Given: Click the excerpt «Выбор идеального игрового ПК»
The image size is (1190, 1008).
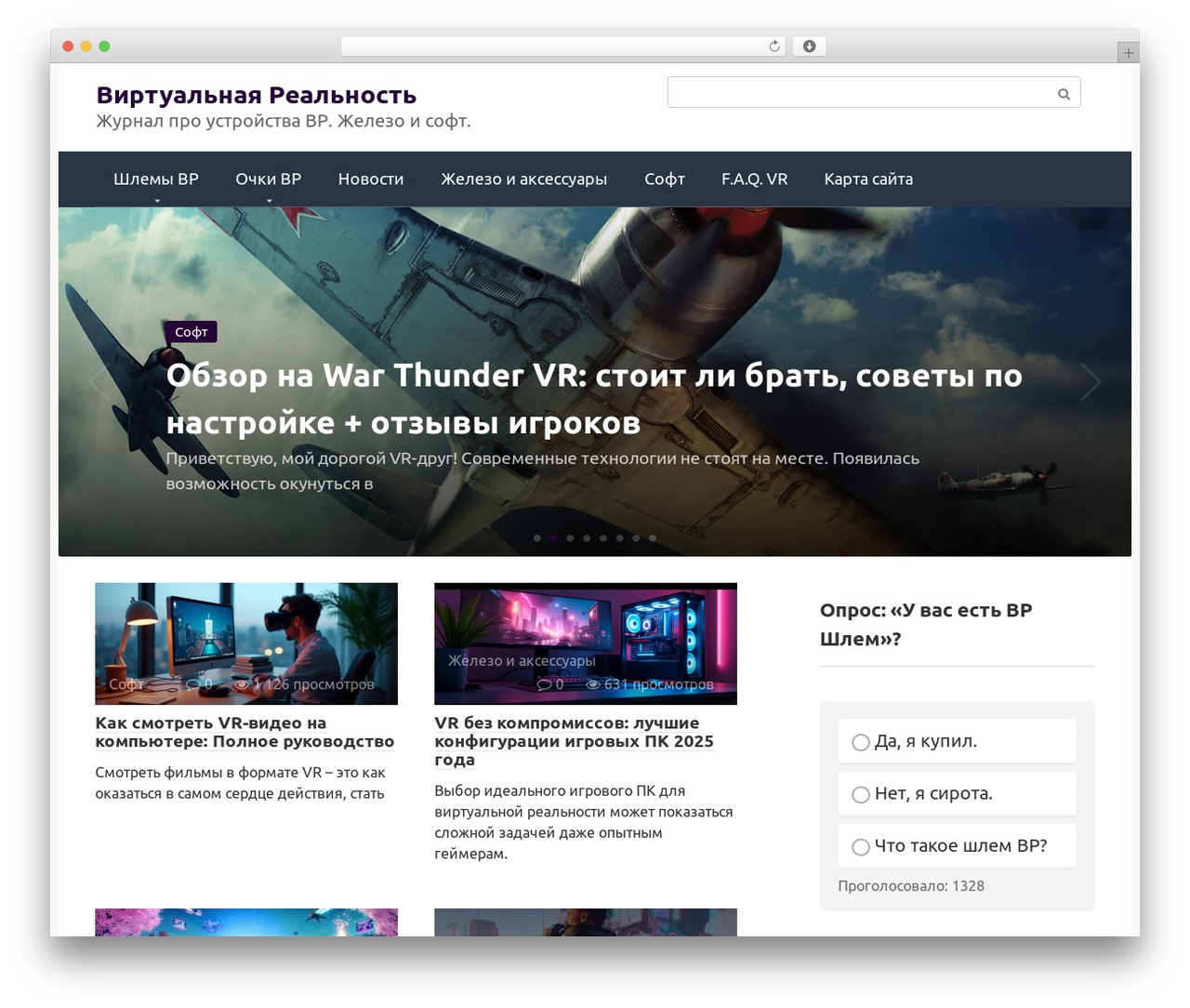Looking at the screenshot, I should click(584, 822).
